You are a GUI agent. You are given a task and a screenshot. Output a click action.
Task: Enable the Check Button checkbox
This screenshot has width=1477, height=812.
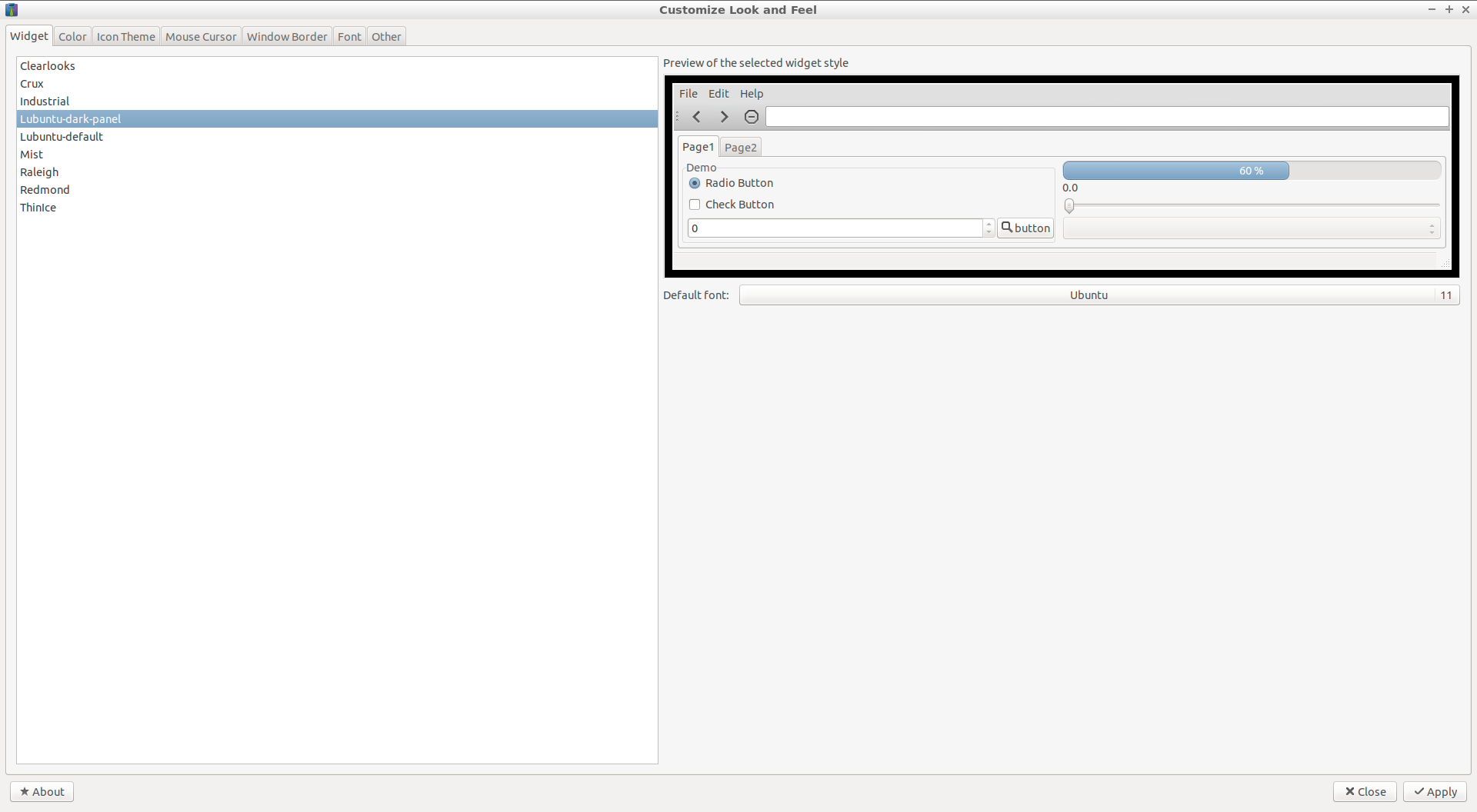tap(695, 205)
